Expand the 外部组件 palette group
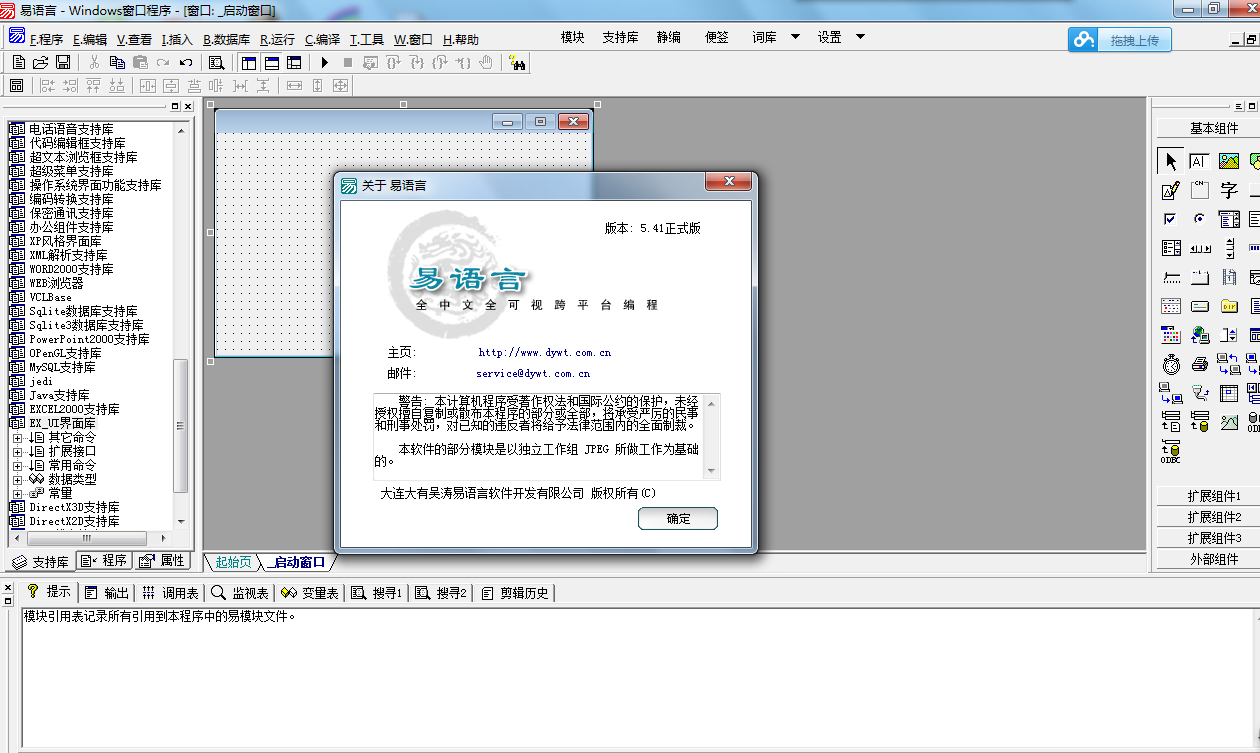 1214,559
